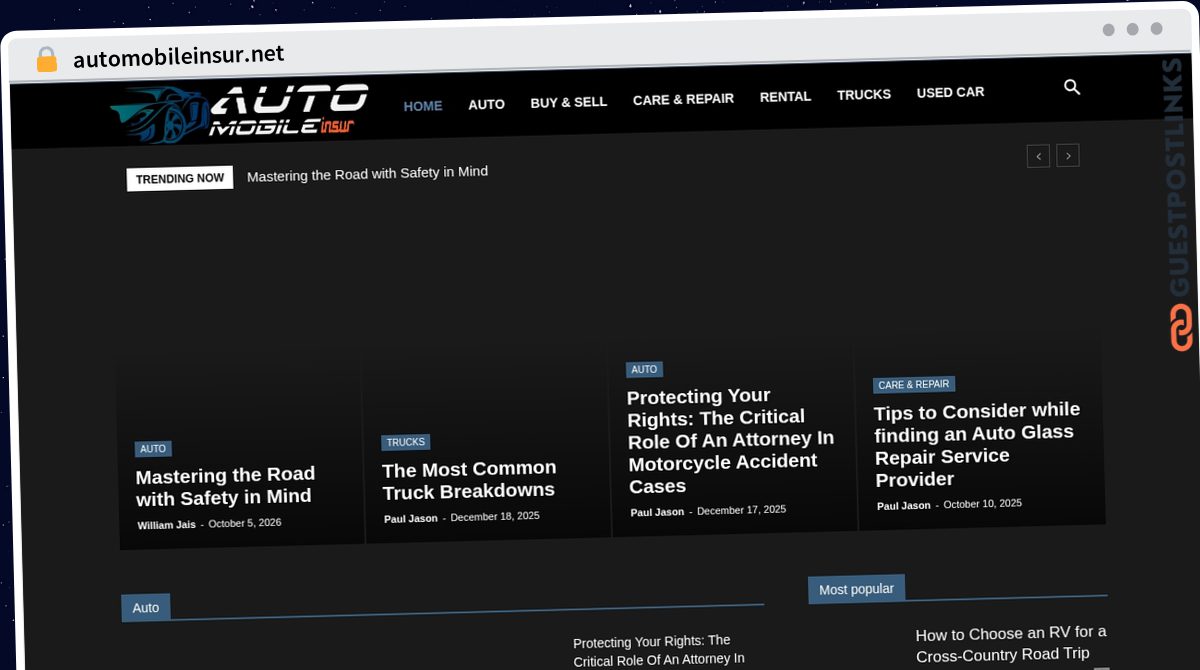Click TRUCKS category tag
The width and height of the screenshot is (1200, 670).
coord(405,442)
